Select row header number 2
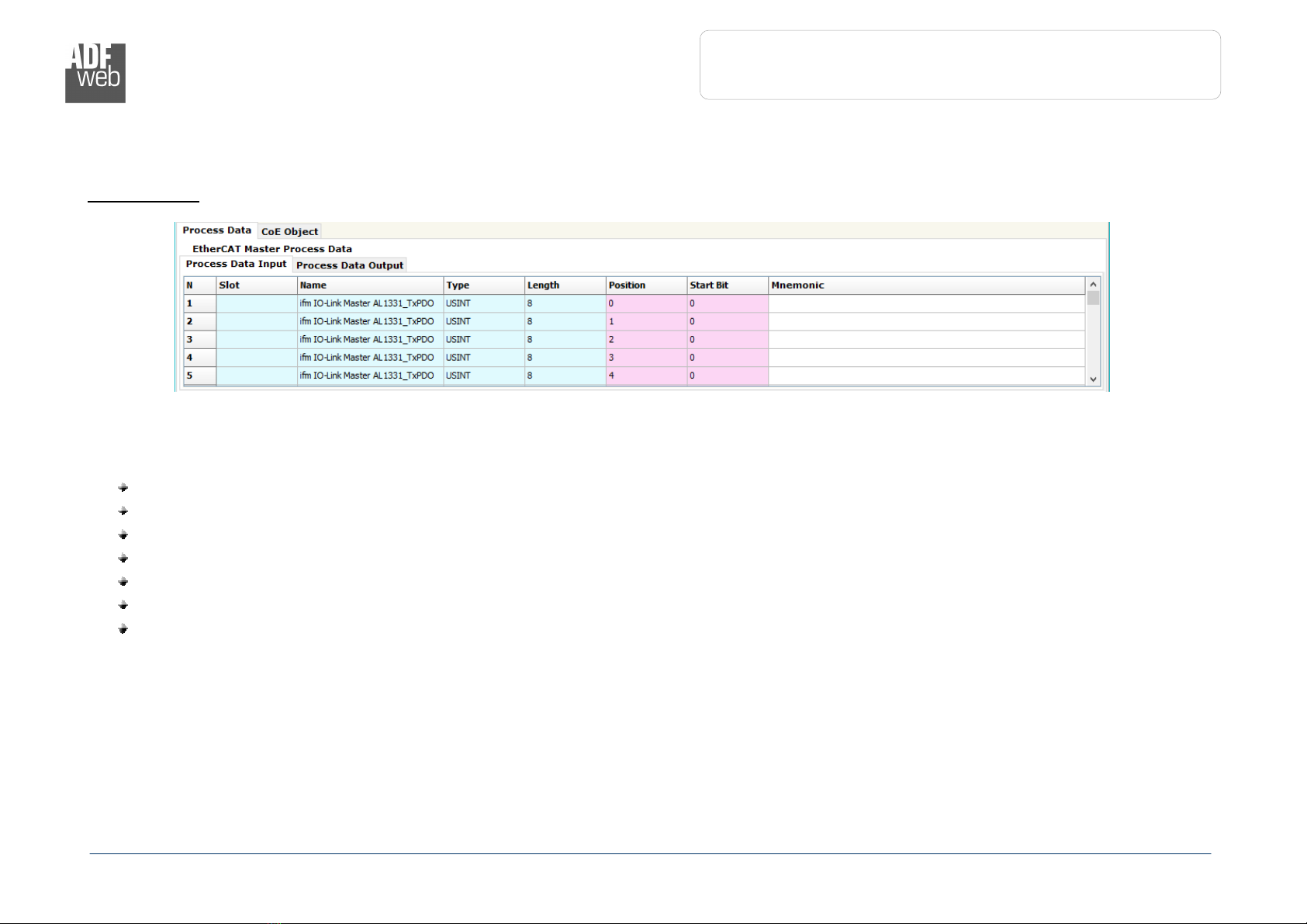Screen dimensions: 1307x924 pos(199,321)
